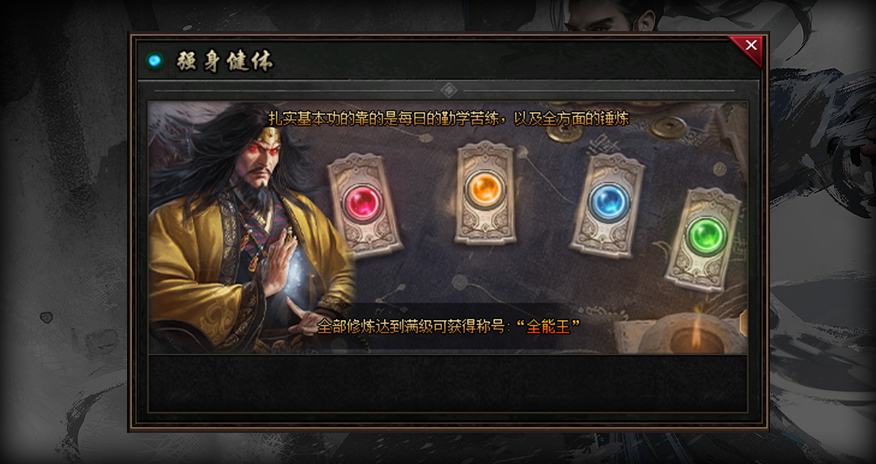Click the lit candle bowl
Screen dimensions: 876x464
[x=696, y=334]
